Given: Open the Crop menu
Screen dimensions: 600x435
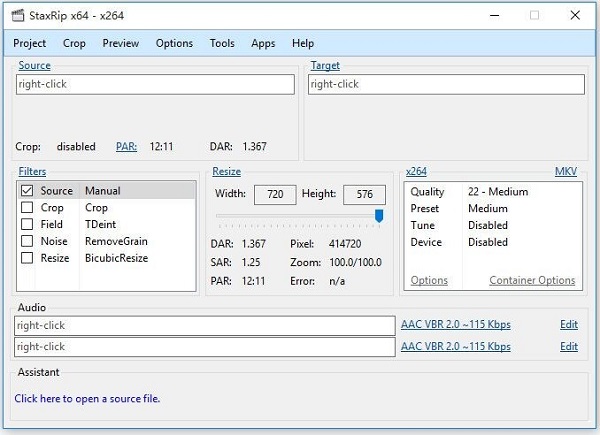Looking at the screenshot, I should point(74,43).
